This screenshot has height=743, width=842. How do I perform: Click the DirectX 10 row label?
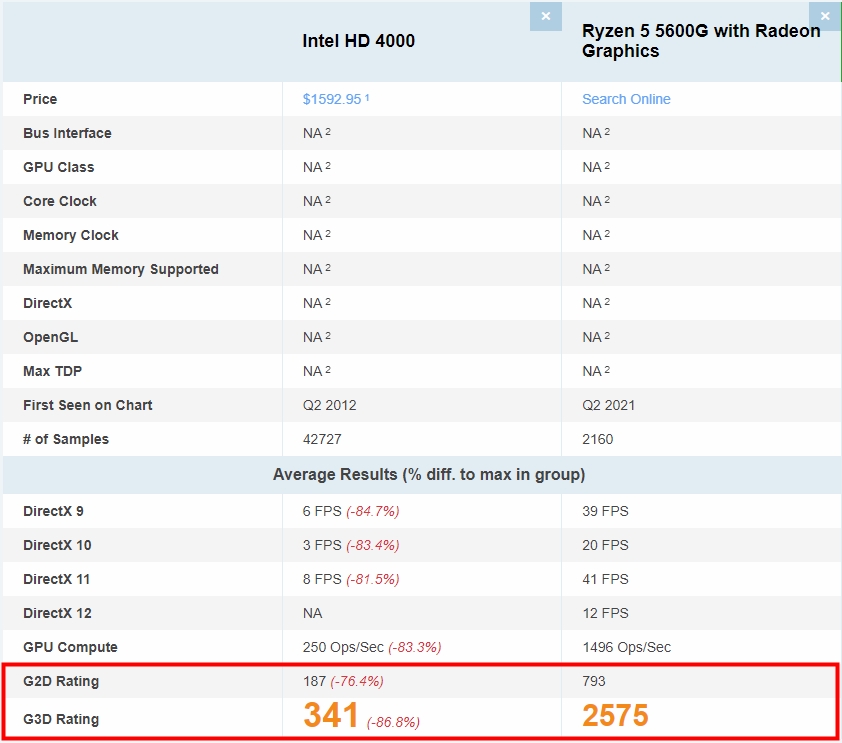(57, 545)
